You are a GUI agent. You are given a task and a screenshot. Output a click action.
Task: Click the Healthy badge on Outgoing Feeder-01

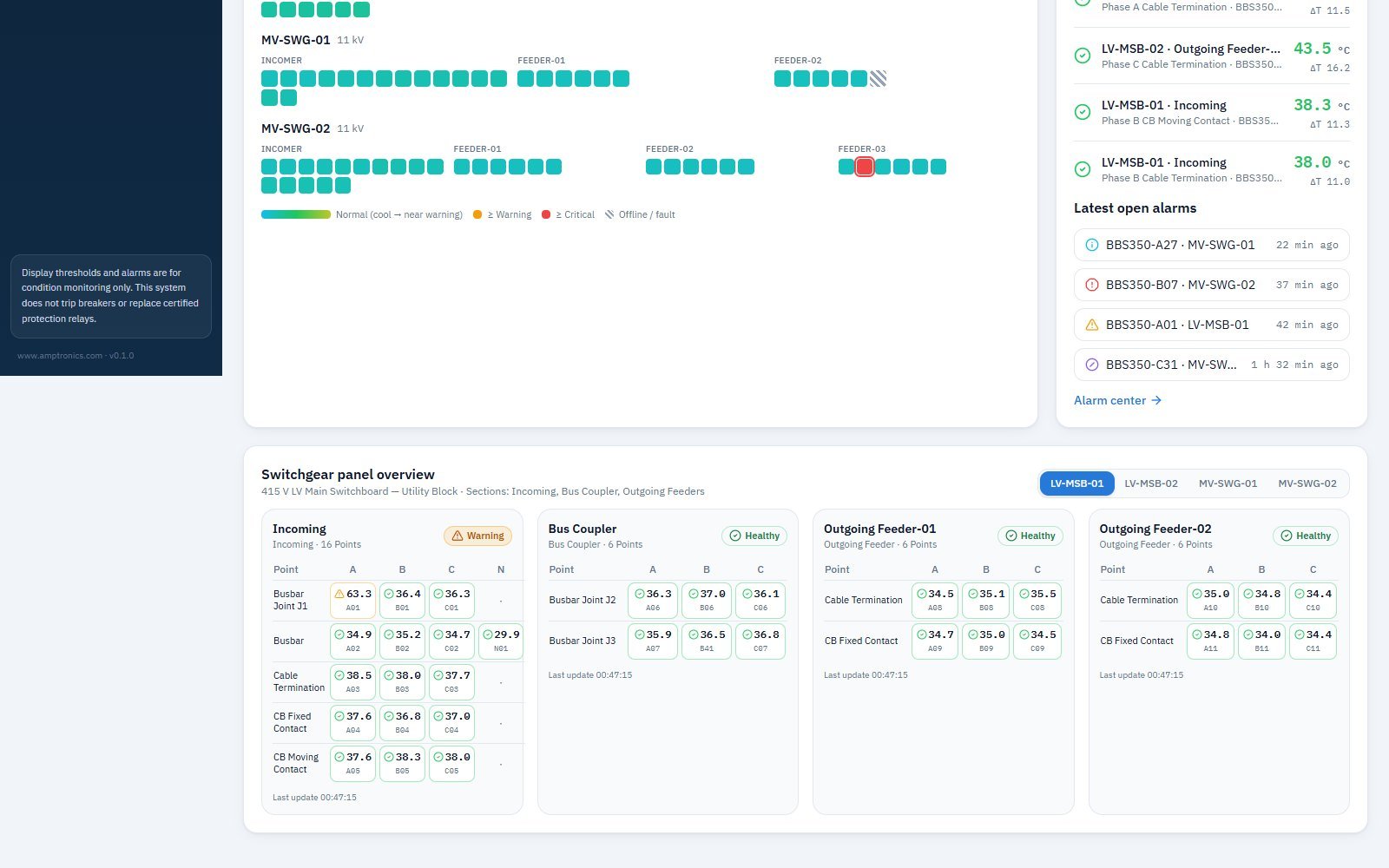tap(1030, 536)
